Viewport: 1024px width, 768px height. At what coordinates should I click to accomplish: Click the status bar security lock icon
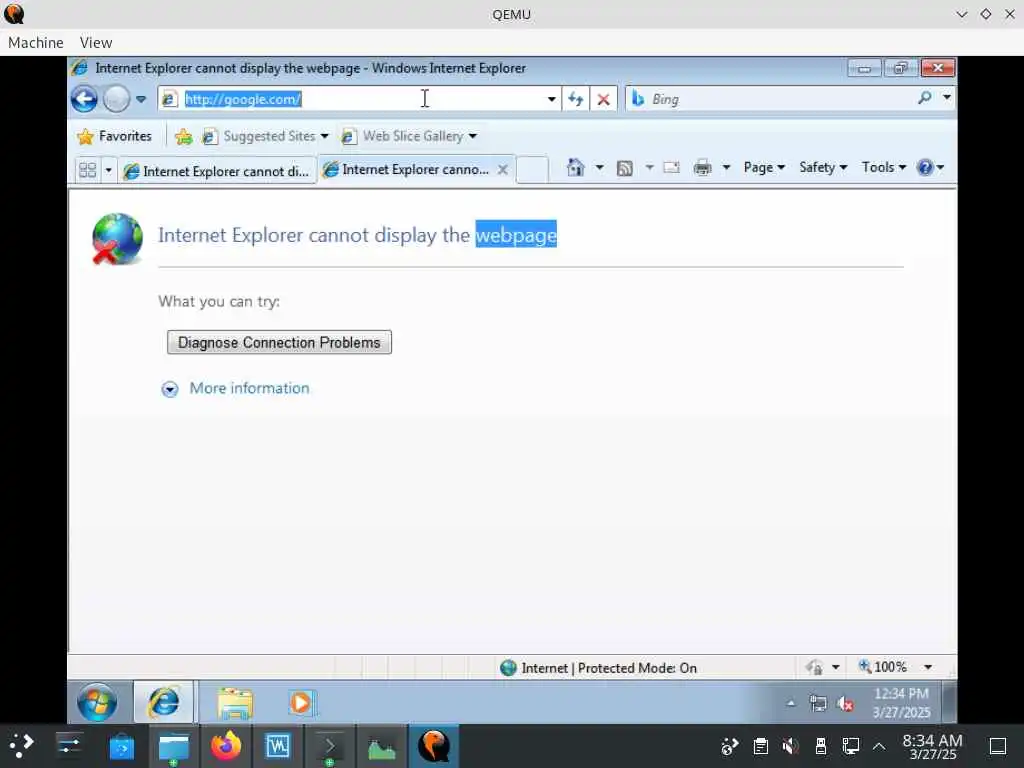tap(814, 667)
